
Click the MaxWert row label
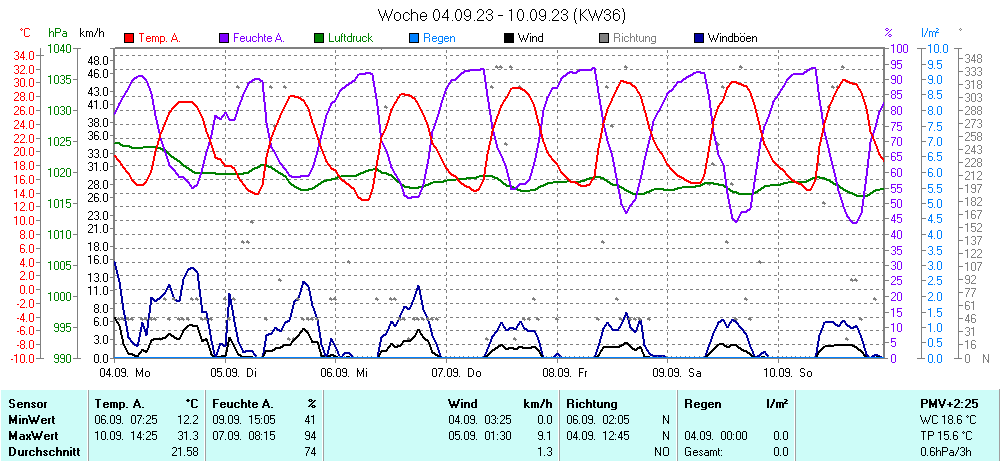pos(33,436)
